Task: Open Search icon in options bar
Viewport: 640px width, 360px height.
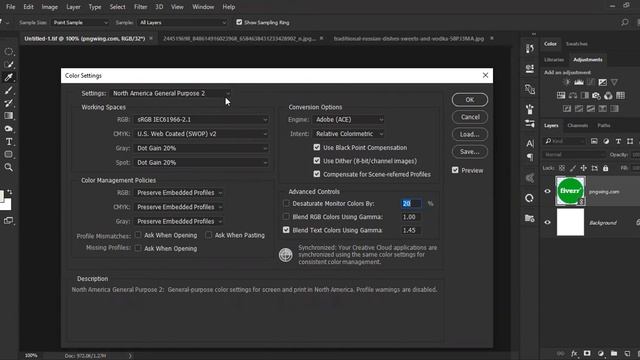Action: point(625,22)
